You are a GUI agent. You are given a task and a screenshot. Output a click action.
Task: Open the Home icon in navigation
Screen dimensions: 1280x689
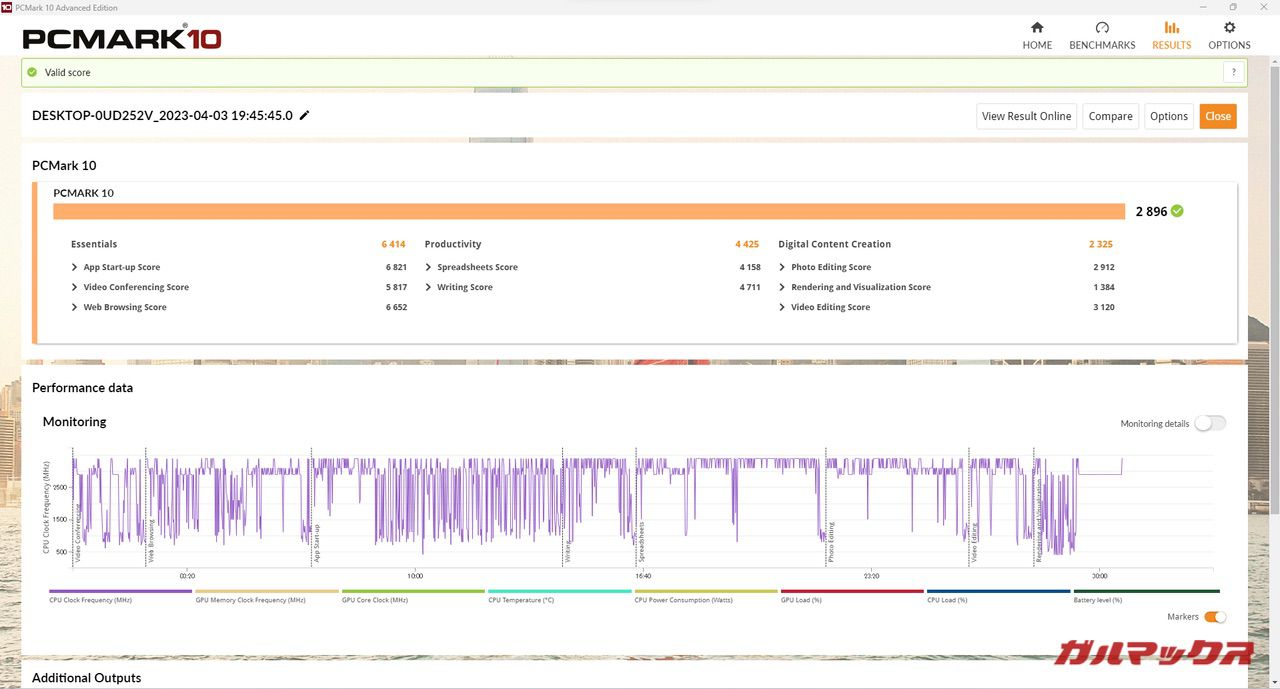pyautogui.click(x=1037, y=28)
